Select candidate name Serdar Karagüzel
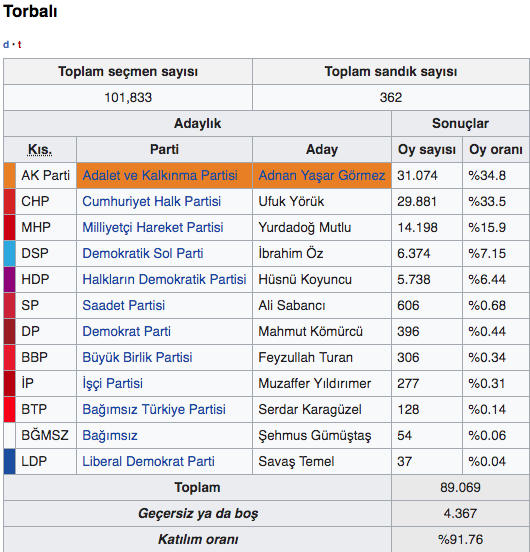530x552 pixels. pos(310,410)
